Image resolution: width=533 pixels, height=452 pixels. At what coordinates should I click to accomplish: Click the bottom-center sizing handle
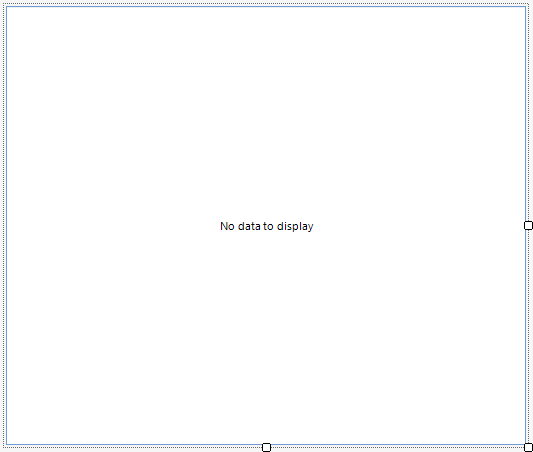pos(266,447)
